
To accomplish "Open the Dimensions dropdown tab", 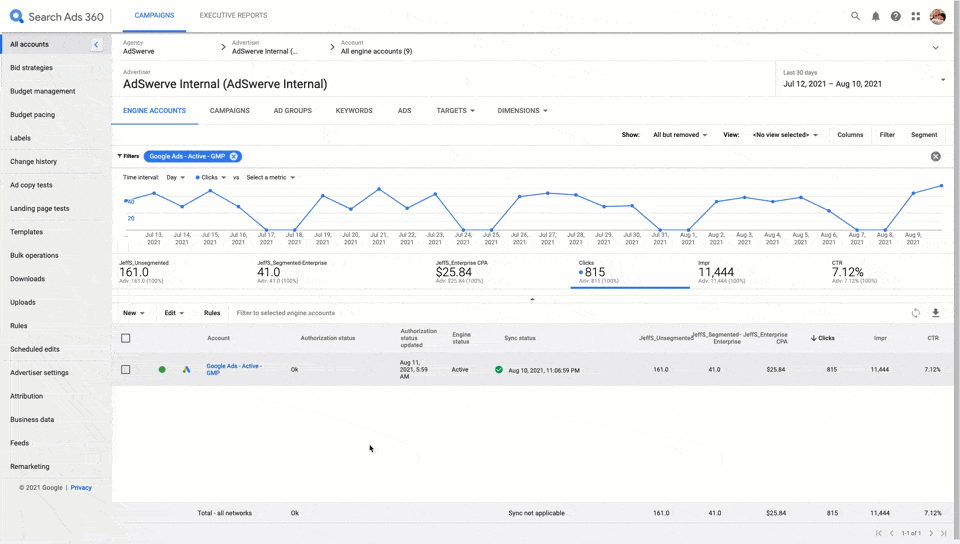I will (x=522, y=111).
